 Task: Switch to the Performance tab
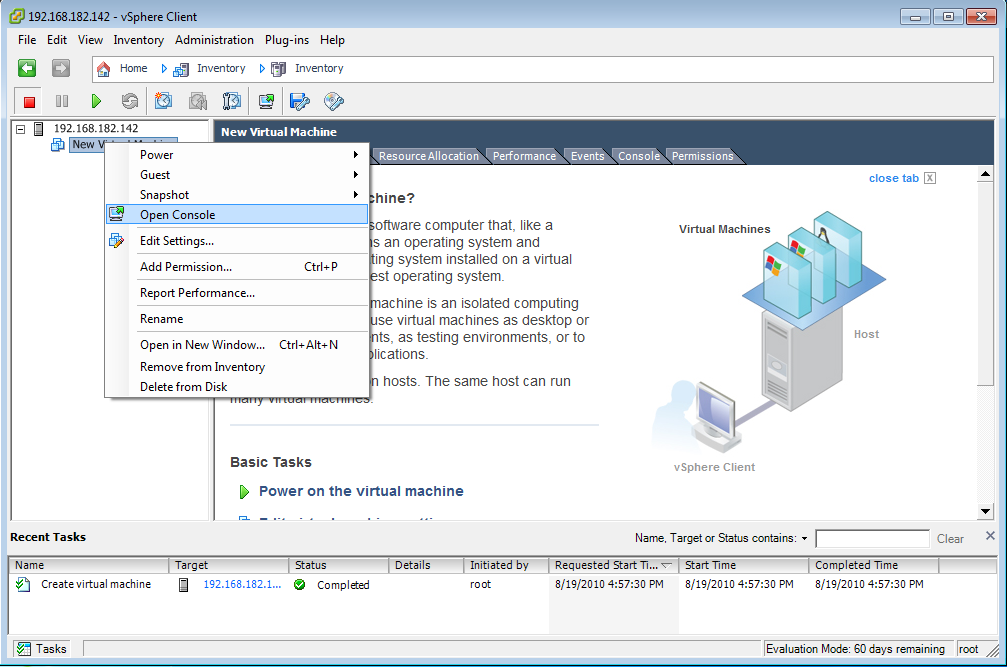524,156
